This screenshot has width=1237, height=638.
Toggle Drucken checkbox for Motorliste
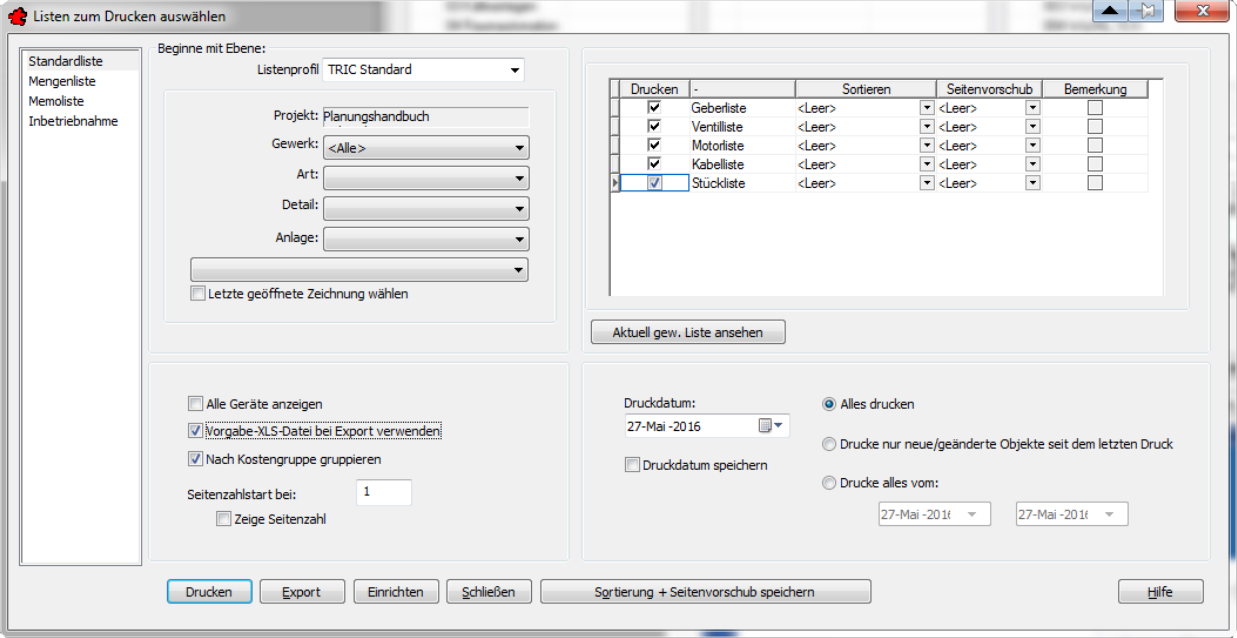[654, 146]
